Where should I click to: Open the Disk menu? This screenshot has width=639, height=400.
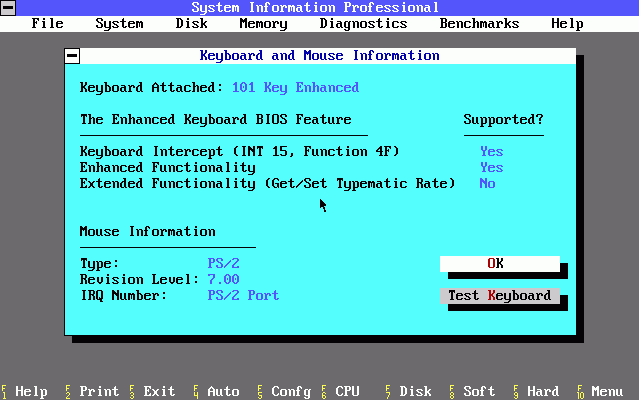pos(191,23)
